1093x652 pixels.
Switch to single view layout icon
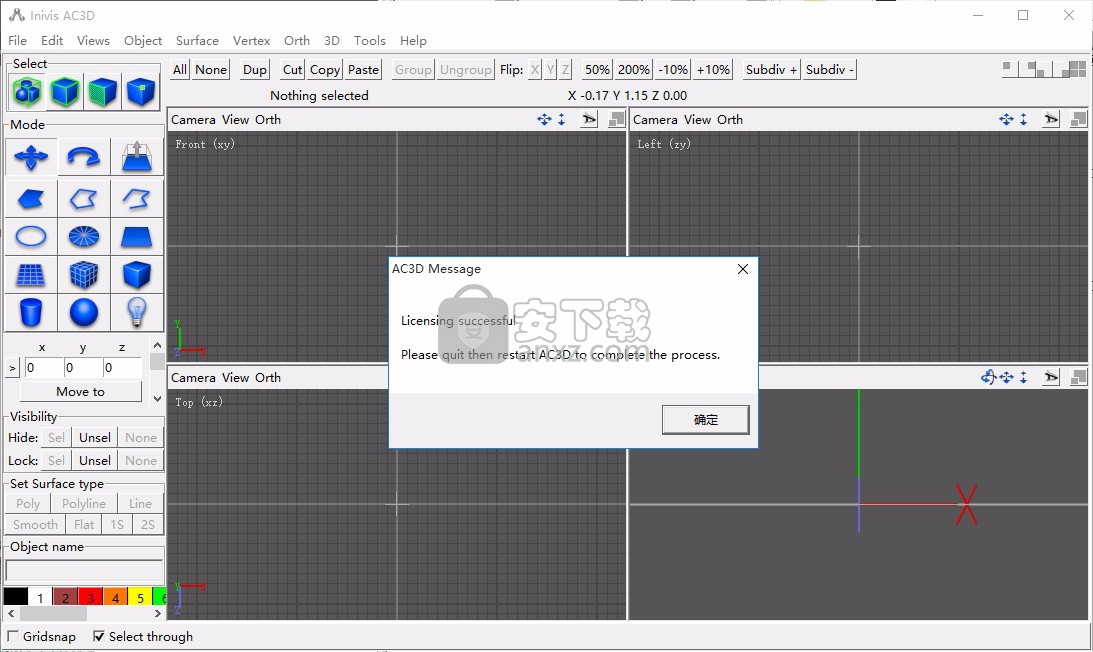(x=1009, y=68)
